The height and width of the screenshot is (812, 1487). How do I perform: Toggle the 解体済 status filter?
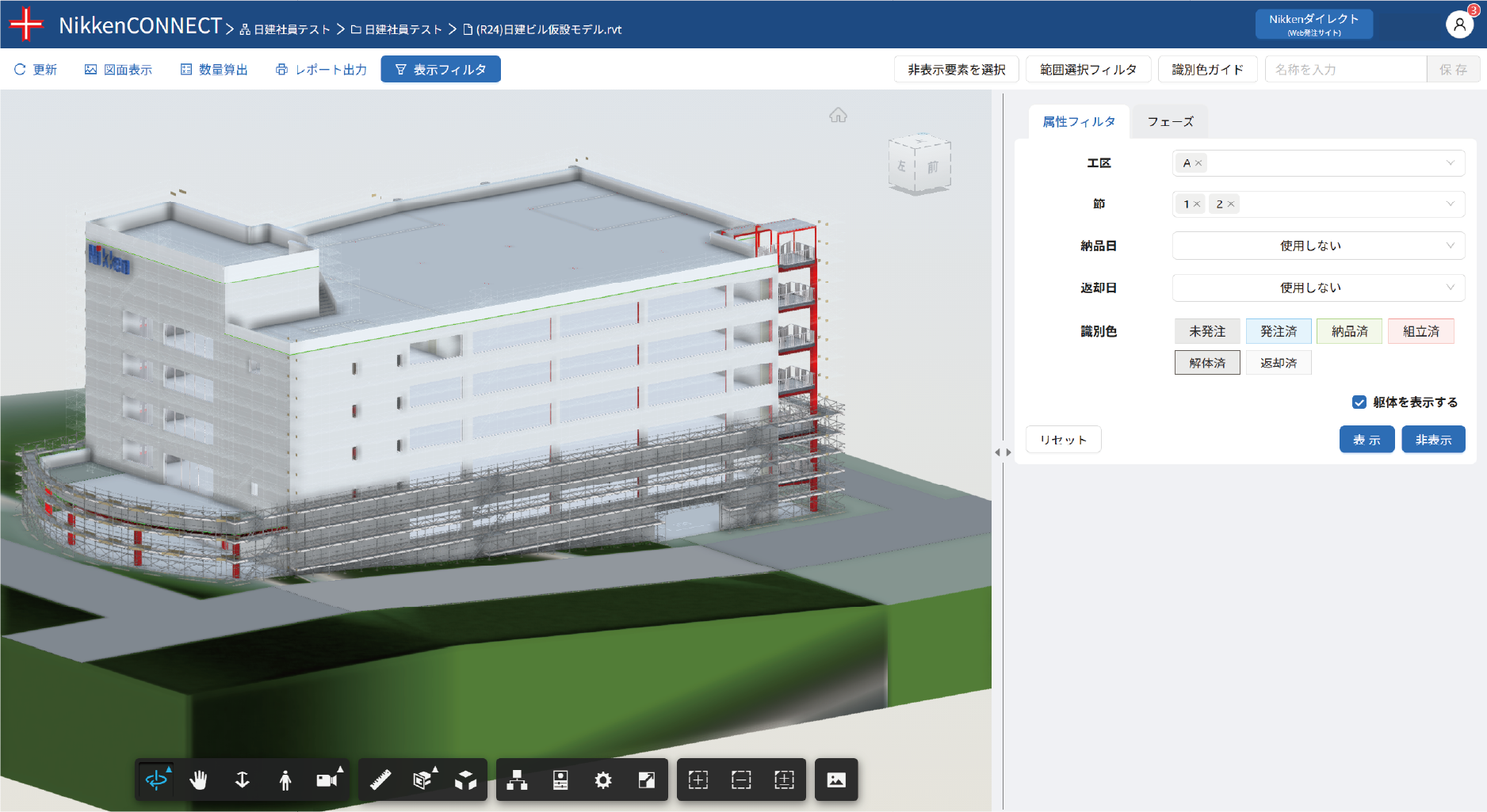tap(1206, 363)
